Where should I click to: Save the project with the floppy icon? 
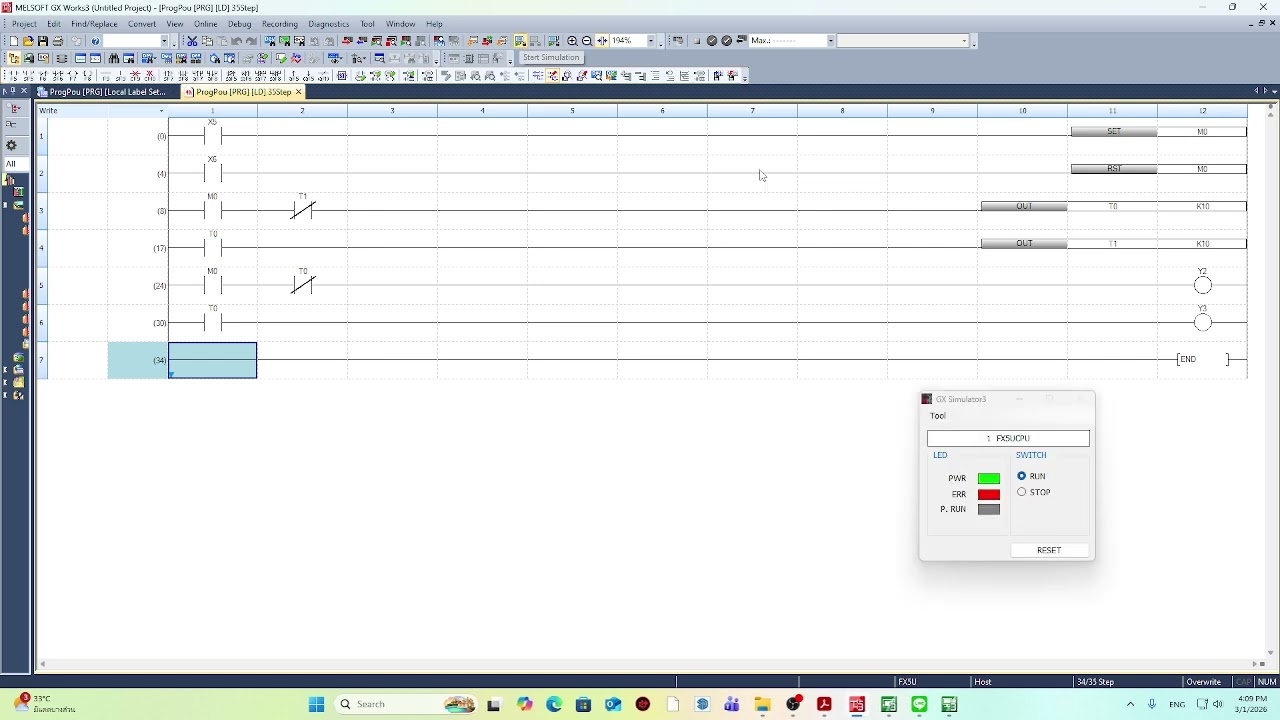click(43, 41)
